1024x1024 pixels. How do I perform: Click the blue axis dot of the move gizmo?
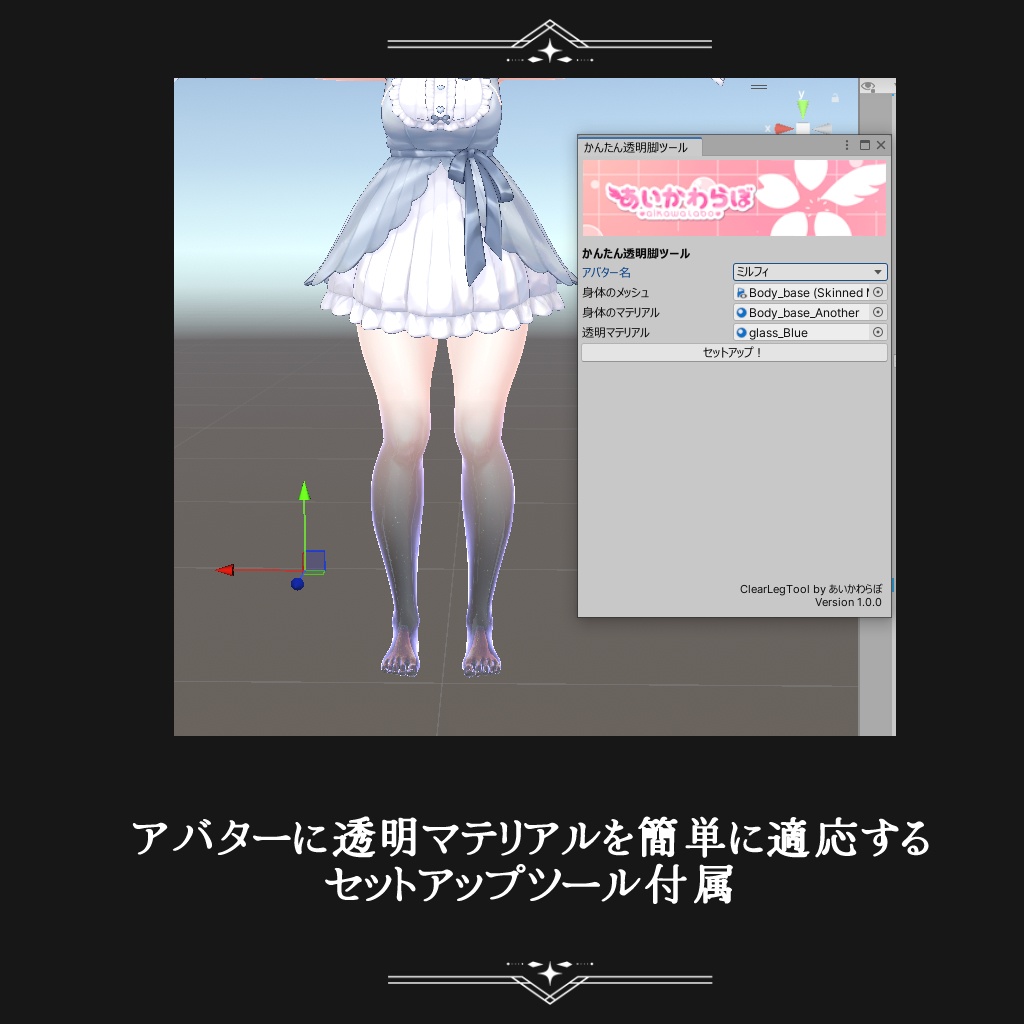pos(296,583)
